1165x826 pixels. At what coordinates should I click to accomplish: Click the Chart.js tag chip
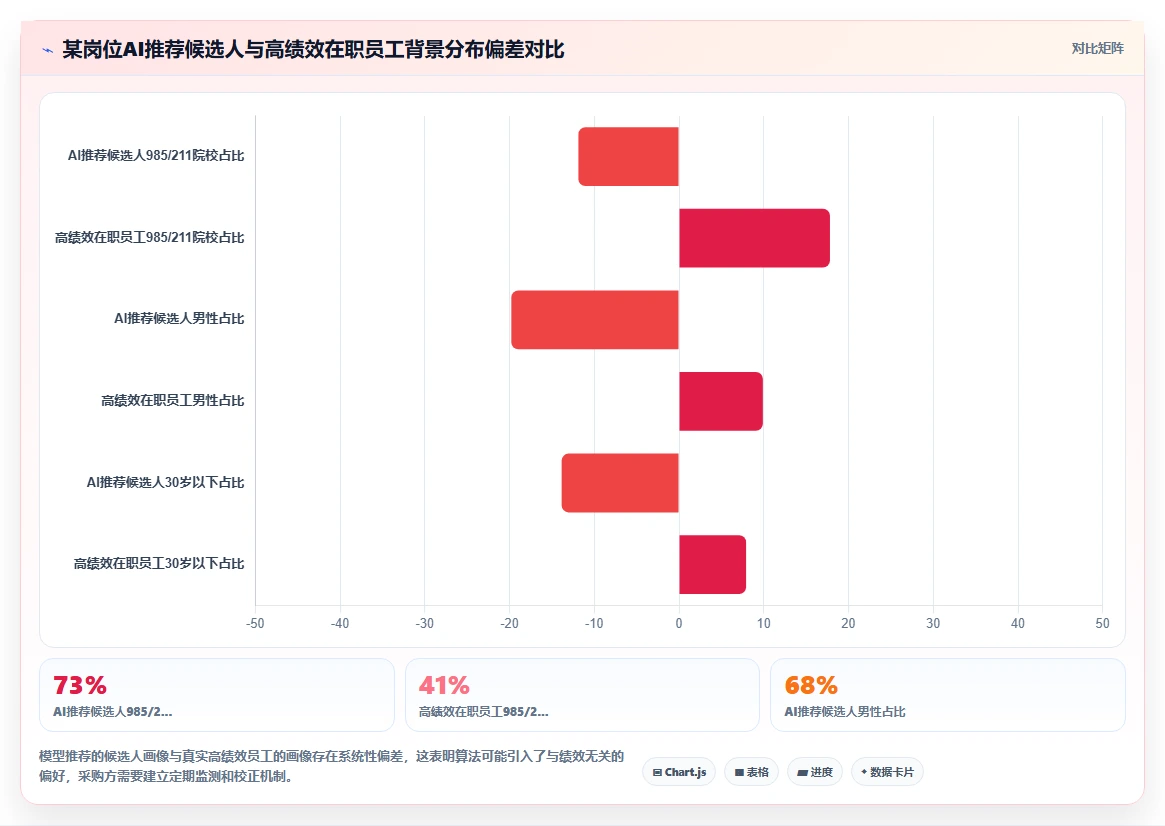679,772
